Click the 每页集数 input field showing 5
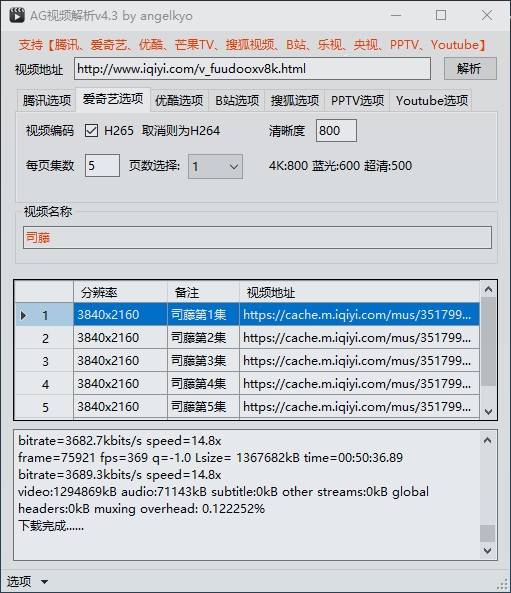The height and width of the screenshot is (593, 511). coord(102,166)
